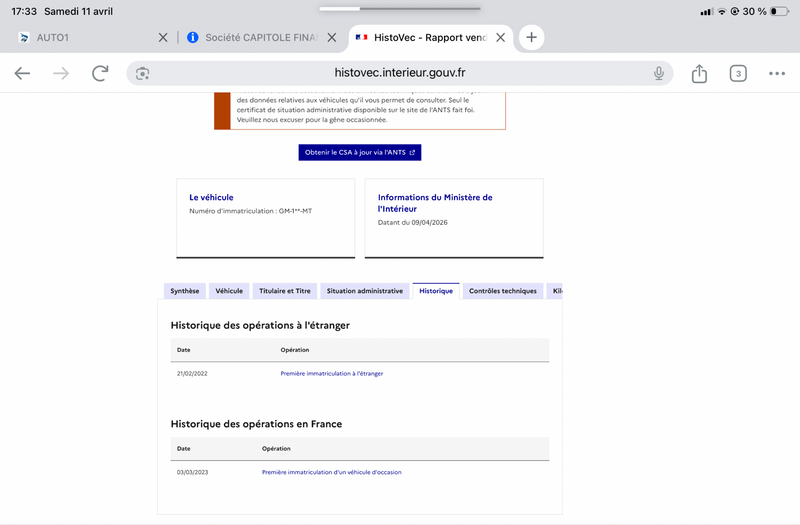Tap the lens search icon in address bar

click(x=142, y=73)
